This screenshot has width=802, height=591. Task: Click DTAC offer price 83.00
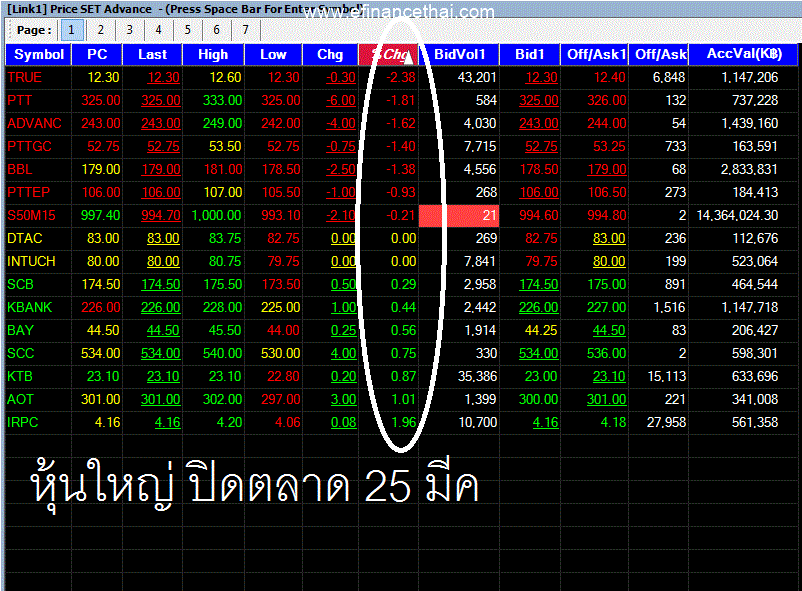[609, 238]
